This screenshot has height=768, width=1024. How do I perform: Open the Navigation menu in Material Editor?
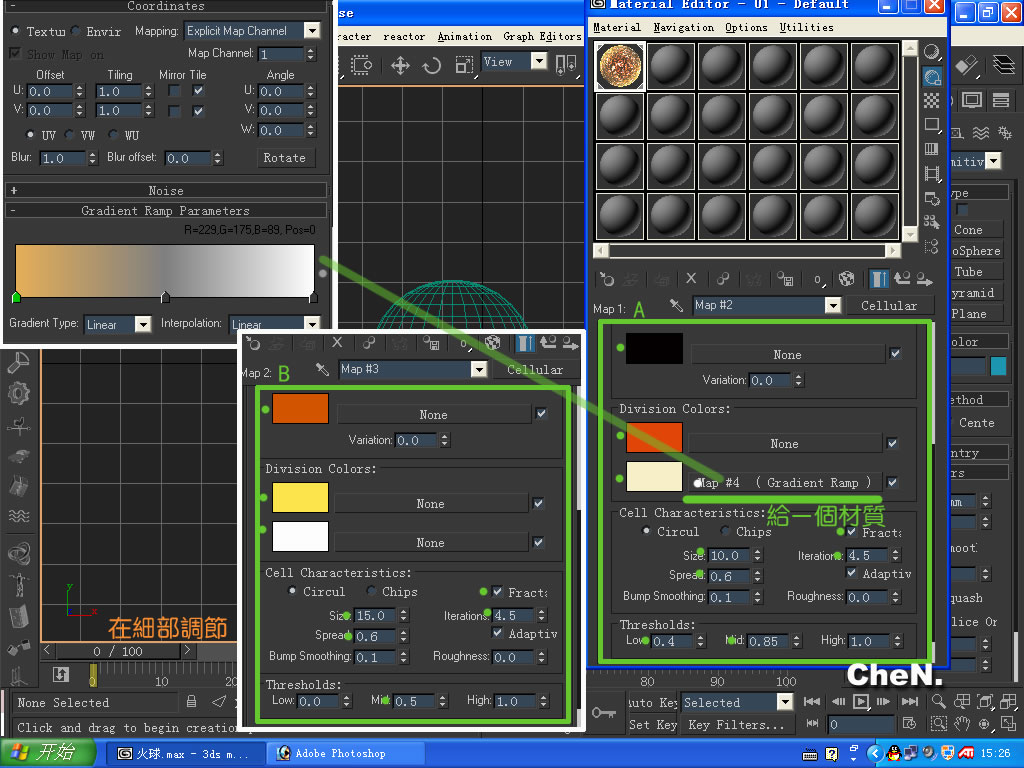(x=684, y=27)
